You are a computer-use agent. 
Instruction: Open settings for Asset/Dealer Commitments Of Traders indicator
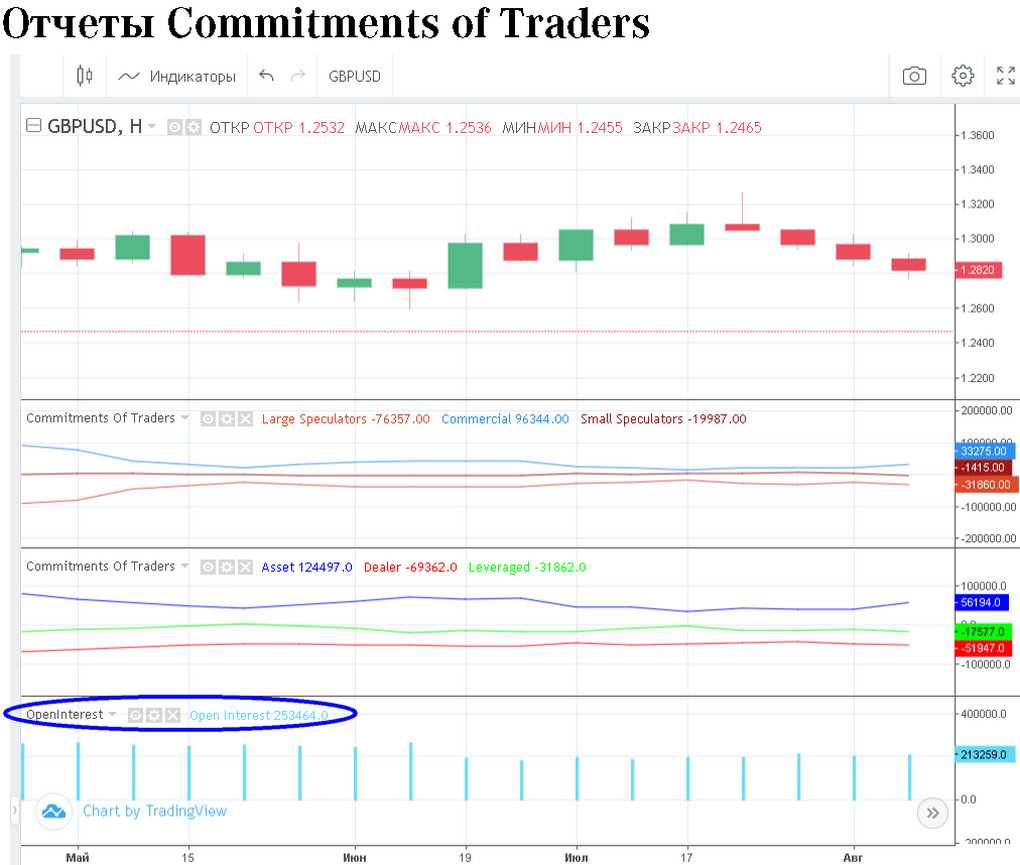coord(227,567)
